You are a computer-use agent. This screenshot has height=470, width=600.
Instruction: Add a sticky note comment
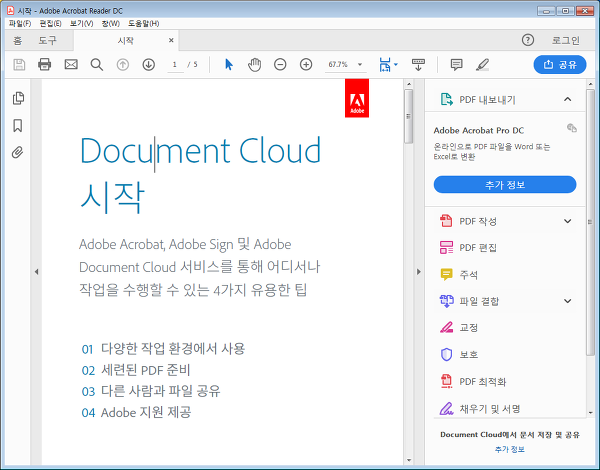[457, 64]
